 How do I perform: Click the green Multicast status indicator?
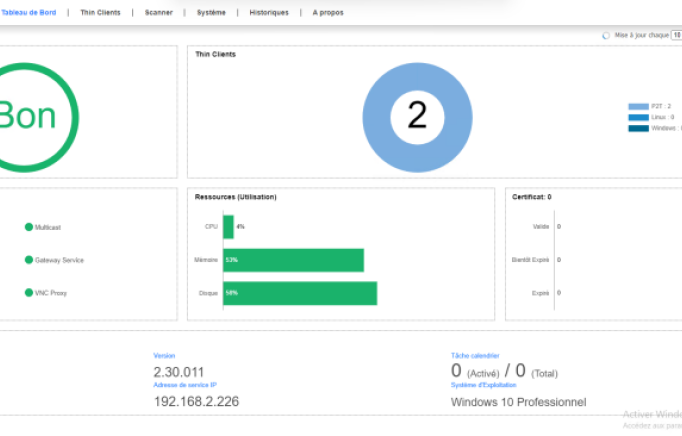(x=29, y=227)
